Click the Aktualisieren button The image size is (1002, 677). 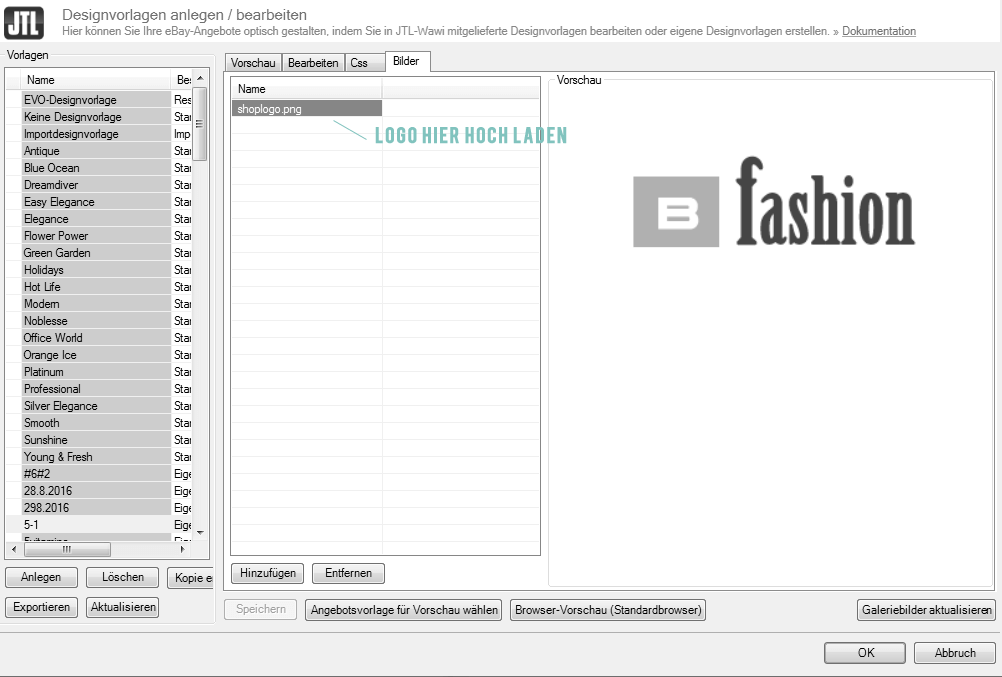123,607
